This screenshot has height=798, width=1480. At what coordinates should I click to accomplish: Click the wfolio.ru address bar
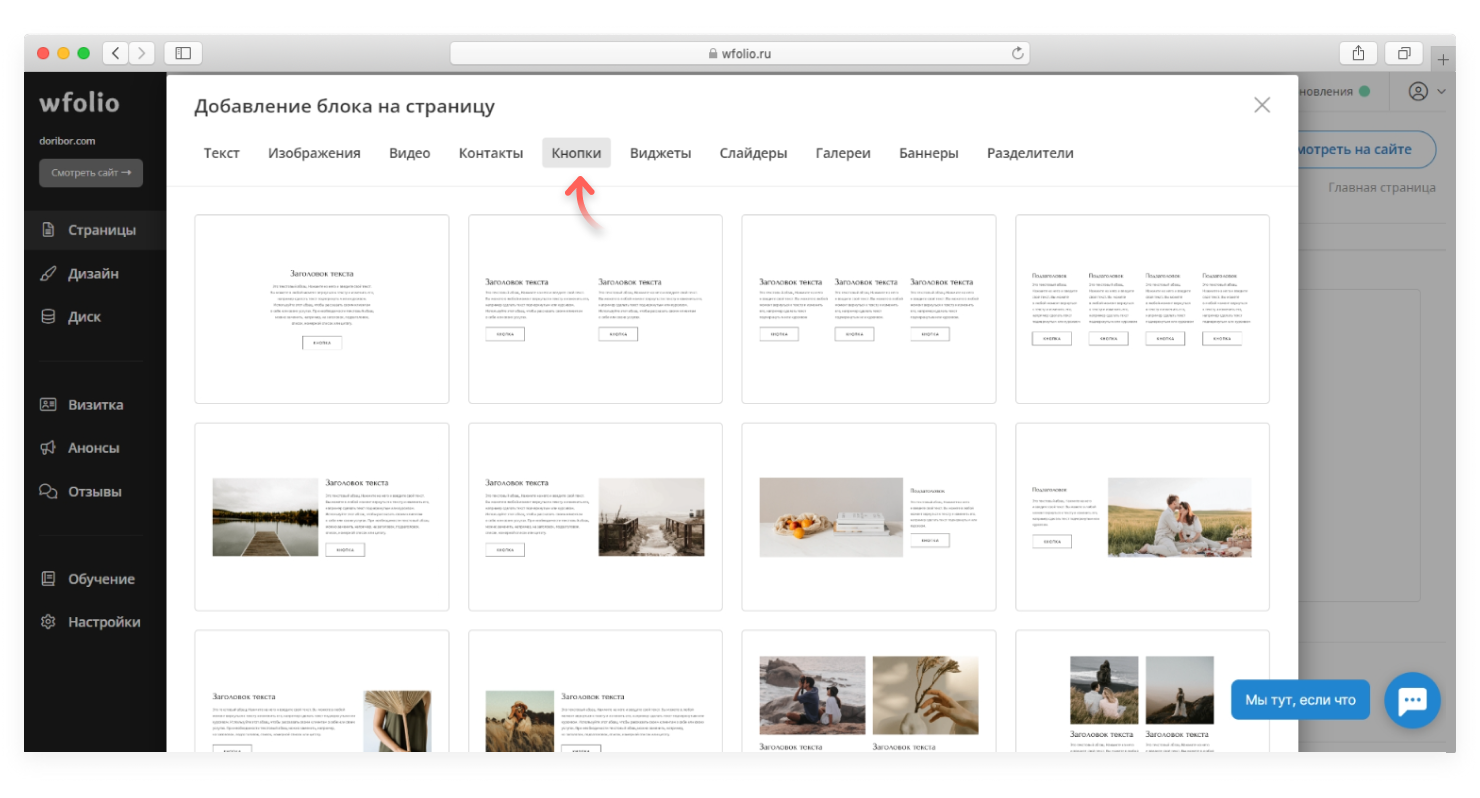point(739,53)
